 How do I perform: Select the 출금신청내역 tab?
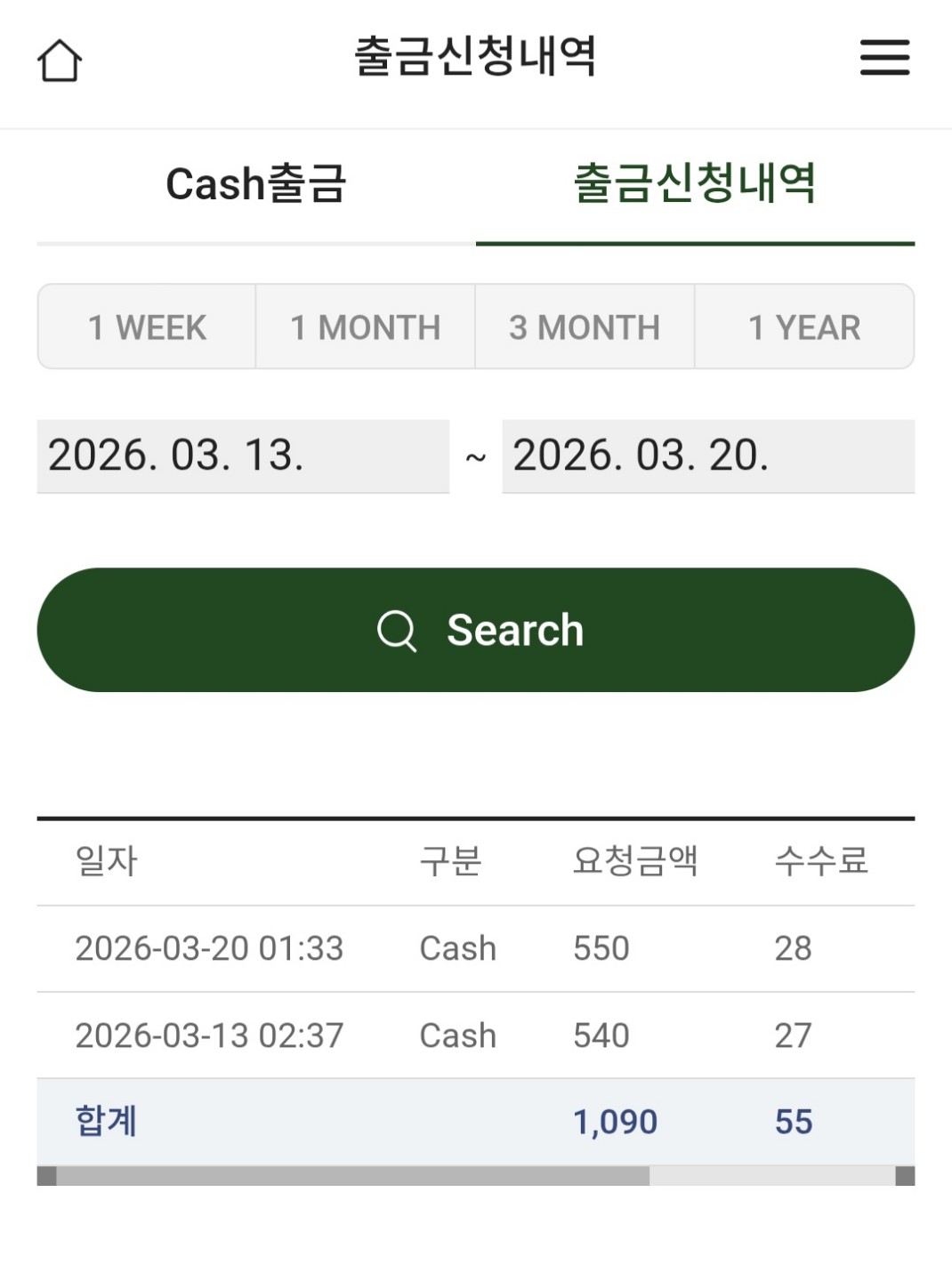click(x=695, y=184)
